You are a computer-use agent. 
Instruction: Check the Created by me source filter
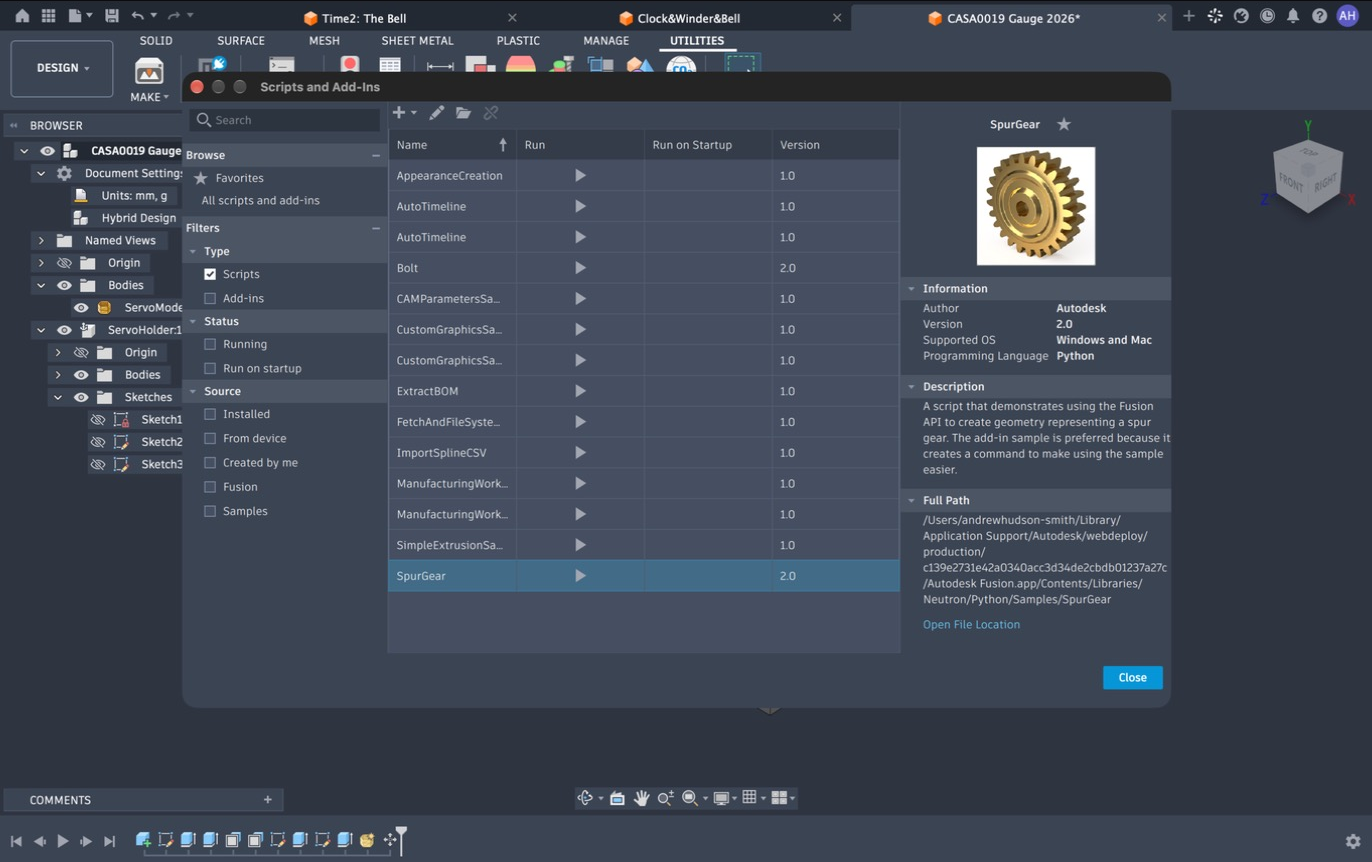210,463
